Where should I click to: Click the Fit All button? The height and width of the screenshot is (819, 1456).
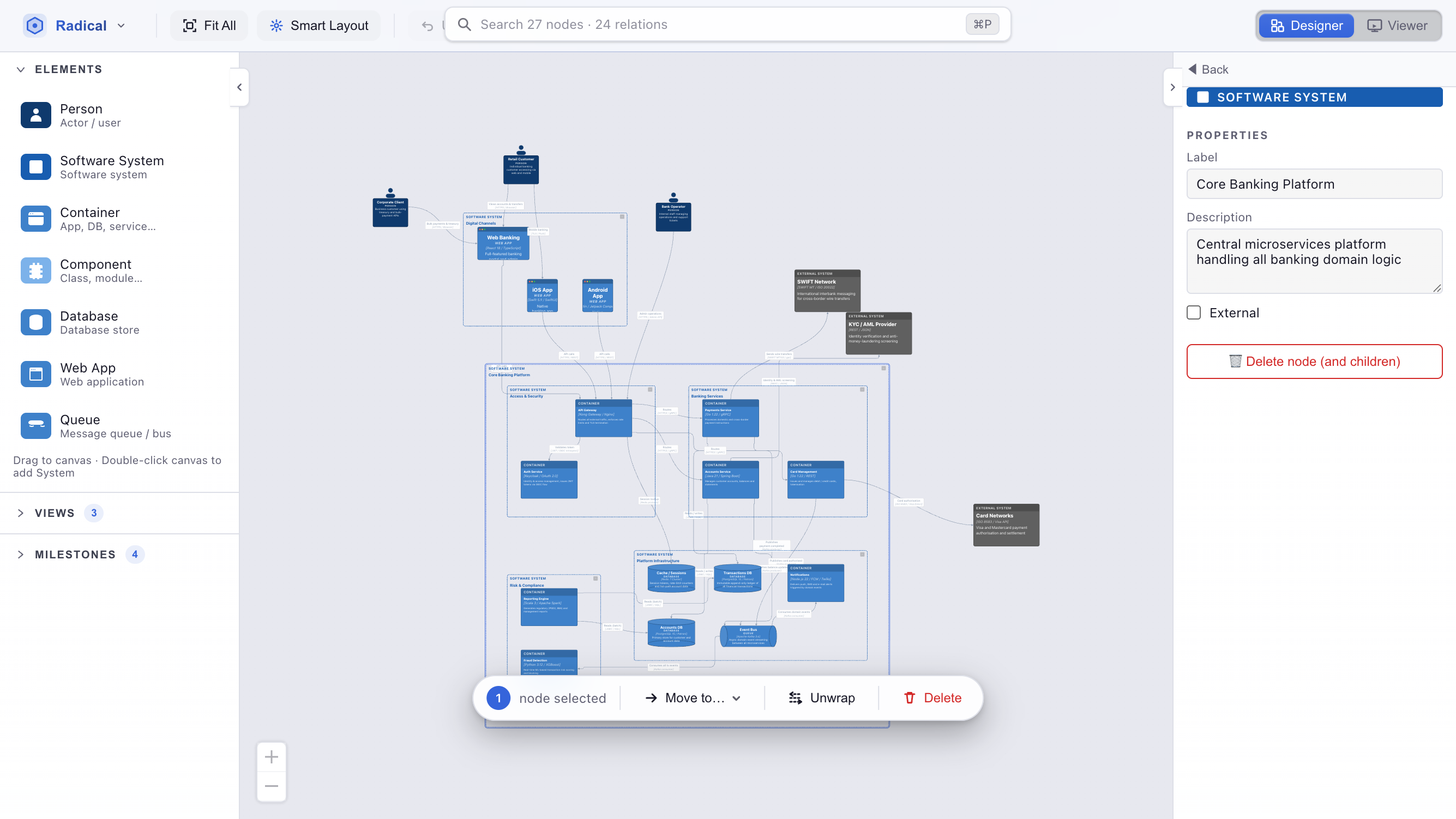(209, 26)
